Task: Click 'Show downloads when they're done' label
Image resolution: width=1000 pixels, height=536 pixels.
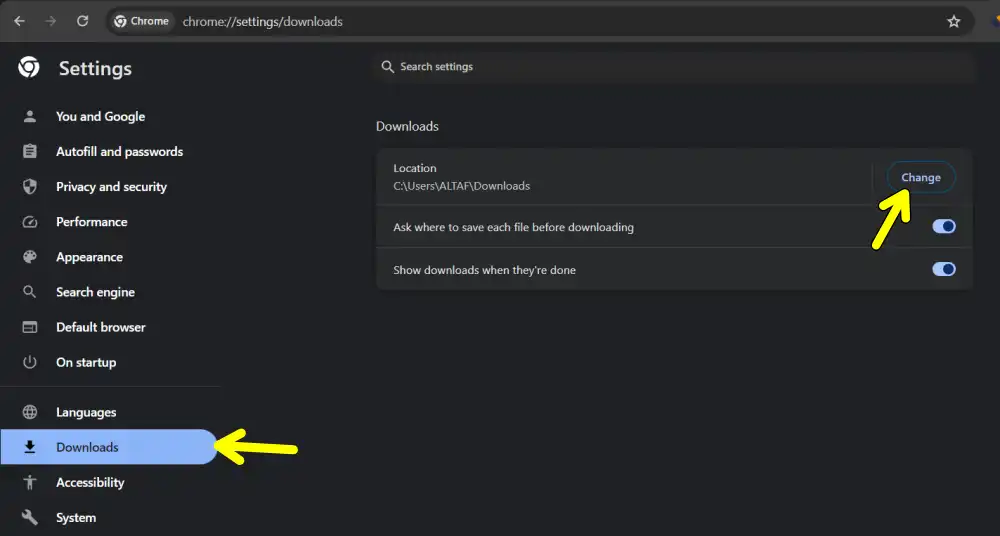Action: (484, 270)
